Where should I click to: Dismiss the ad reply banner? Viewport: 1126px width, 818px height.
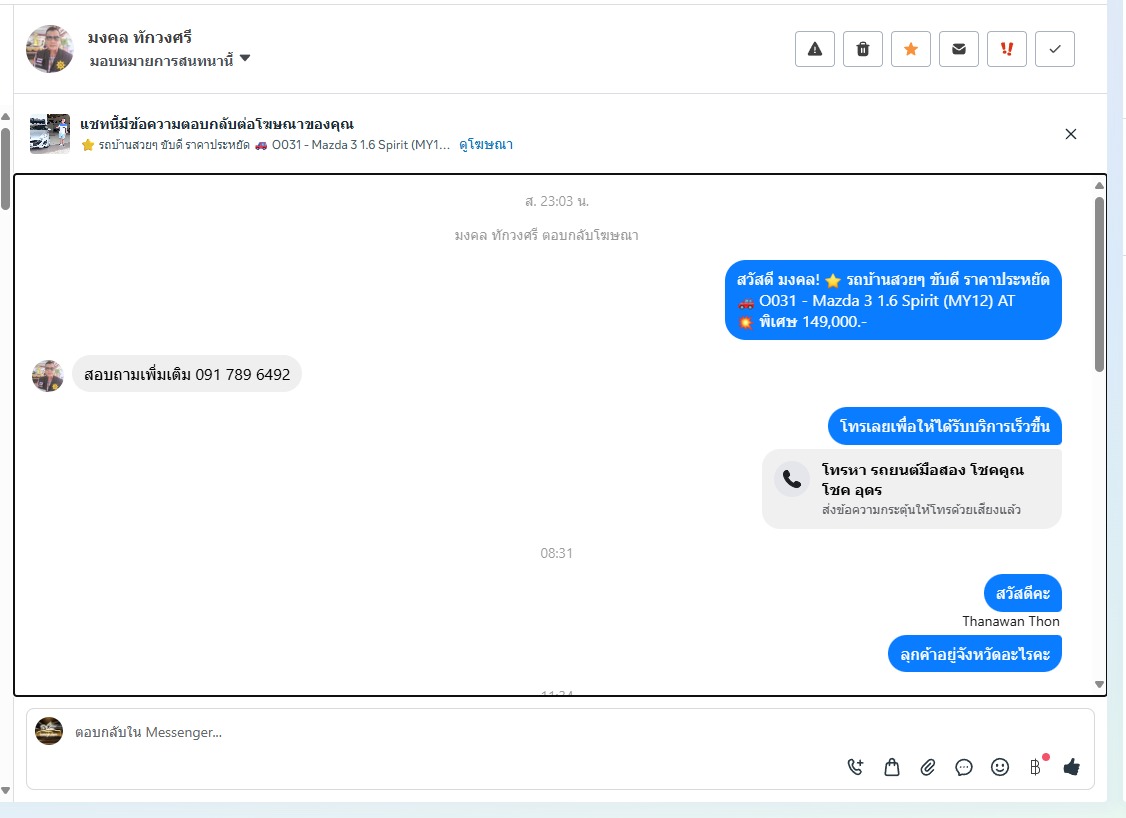click(x=1071, y=134)
